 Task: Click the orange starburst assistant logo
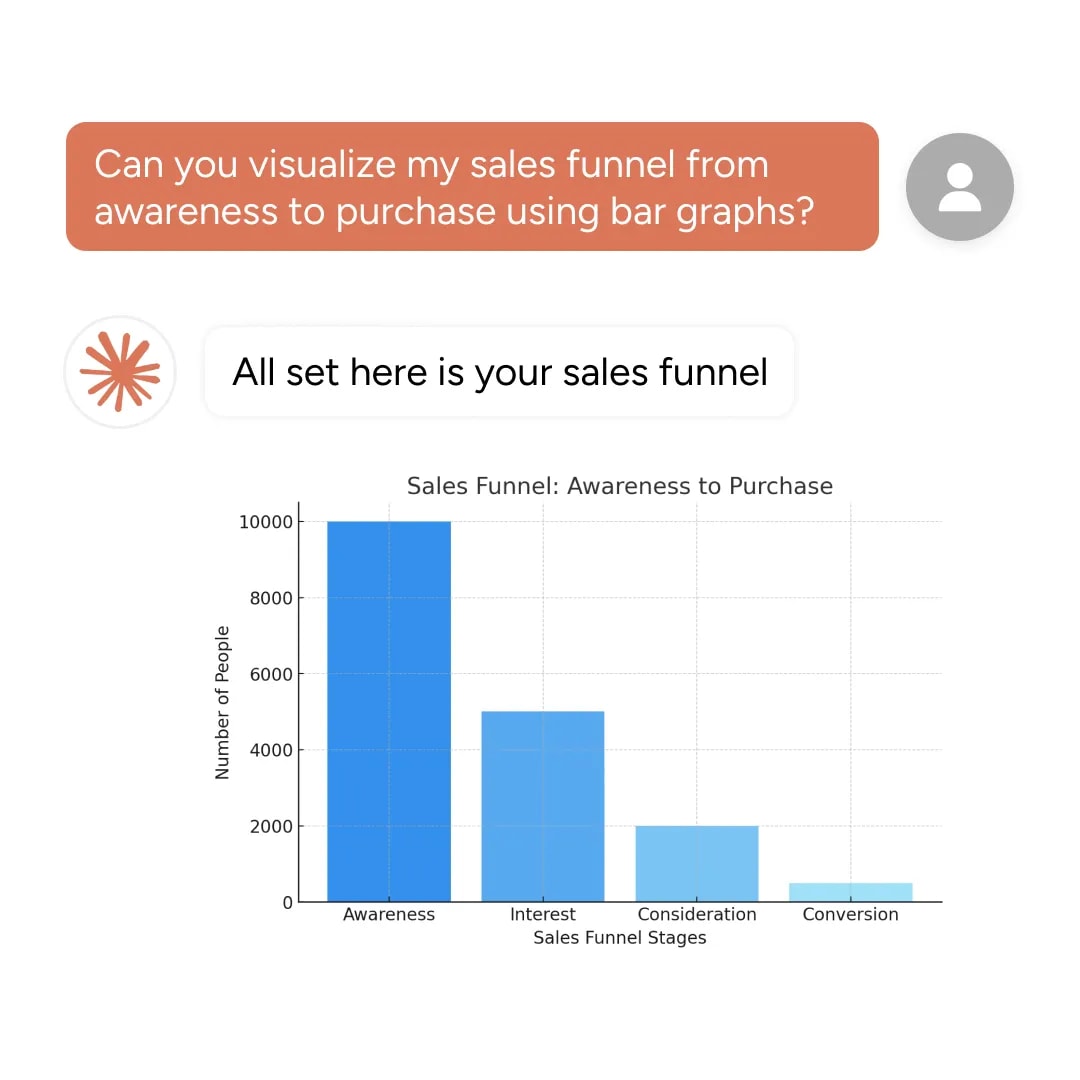(x=120, y=372)
